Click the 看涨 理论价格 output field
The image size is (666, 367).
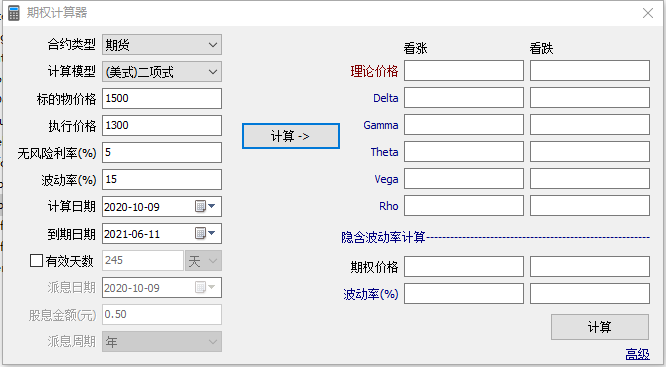464,71
